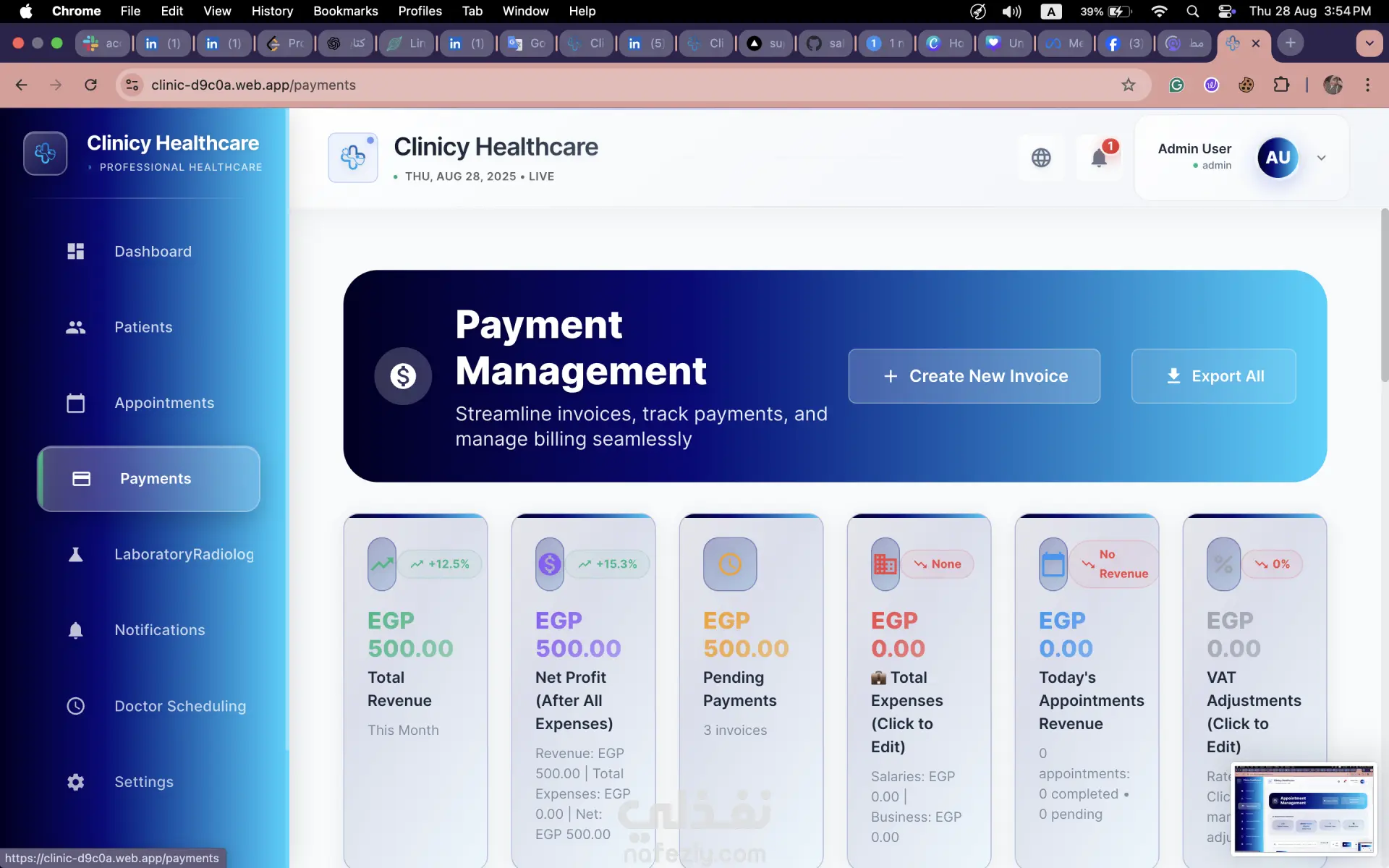Click the Appointments calendar icon in the sidebar
Viewport: 1389px width, 868px height.
[76, 403]
